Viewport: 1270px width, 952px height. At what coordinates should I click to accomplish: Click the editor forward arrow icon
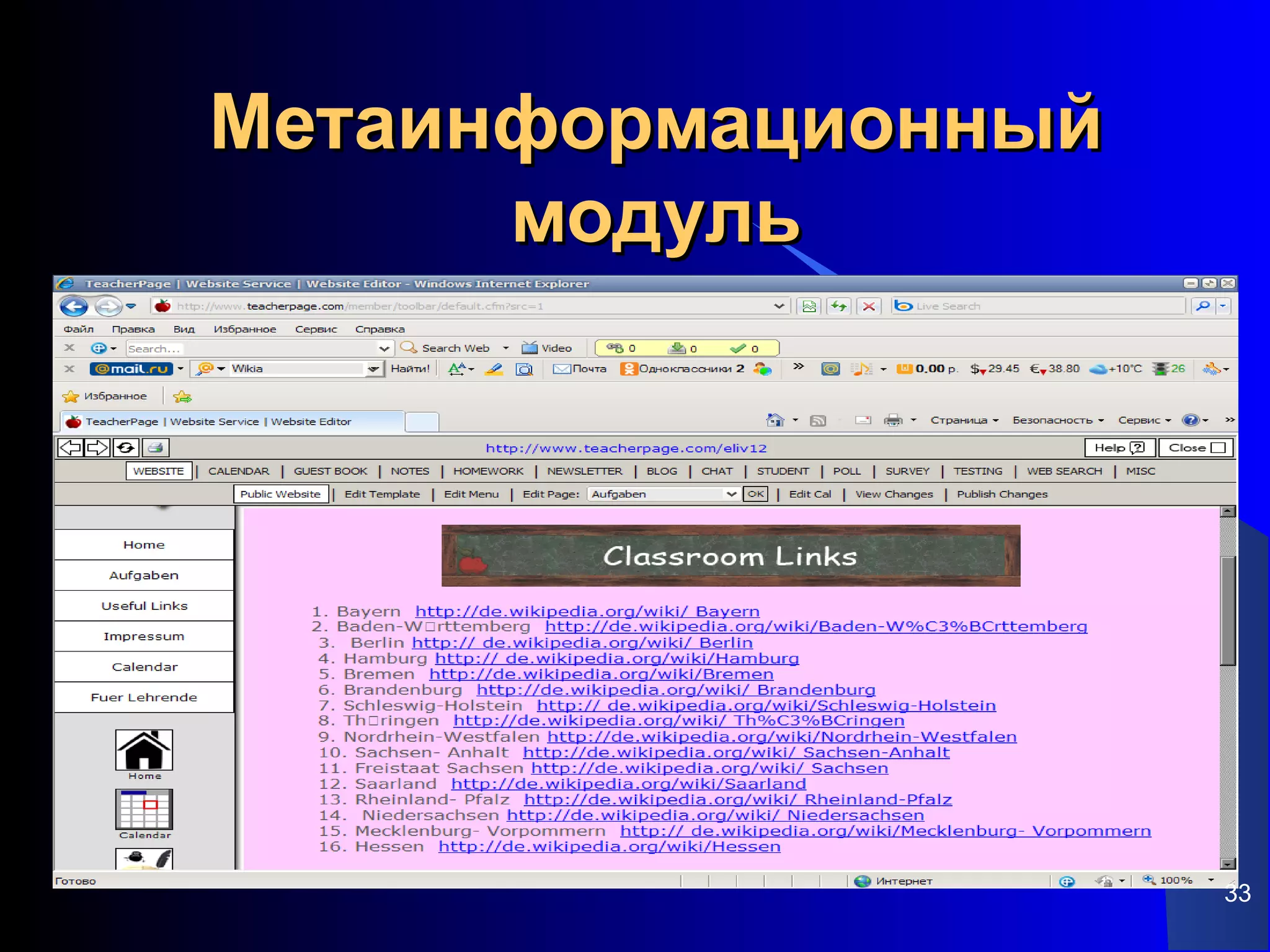98,447
